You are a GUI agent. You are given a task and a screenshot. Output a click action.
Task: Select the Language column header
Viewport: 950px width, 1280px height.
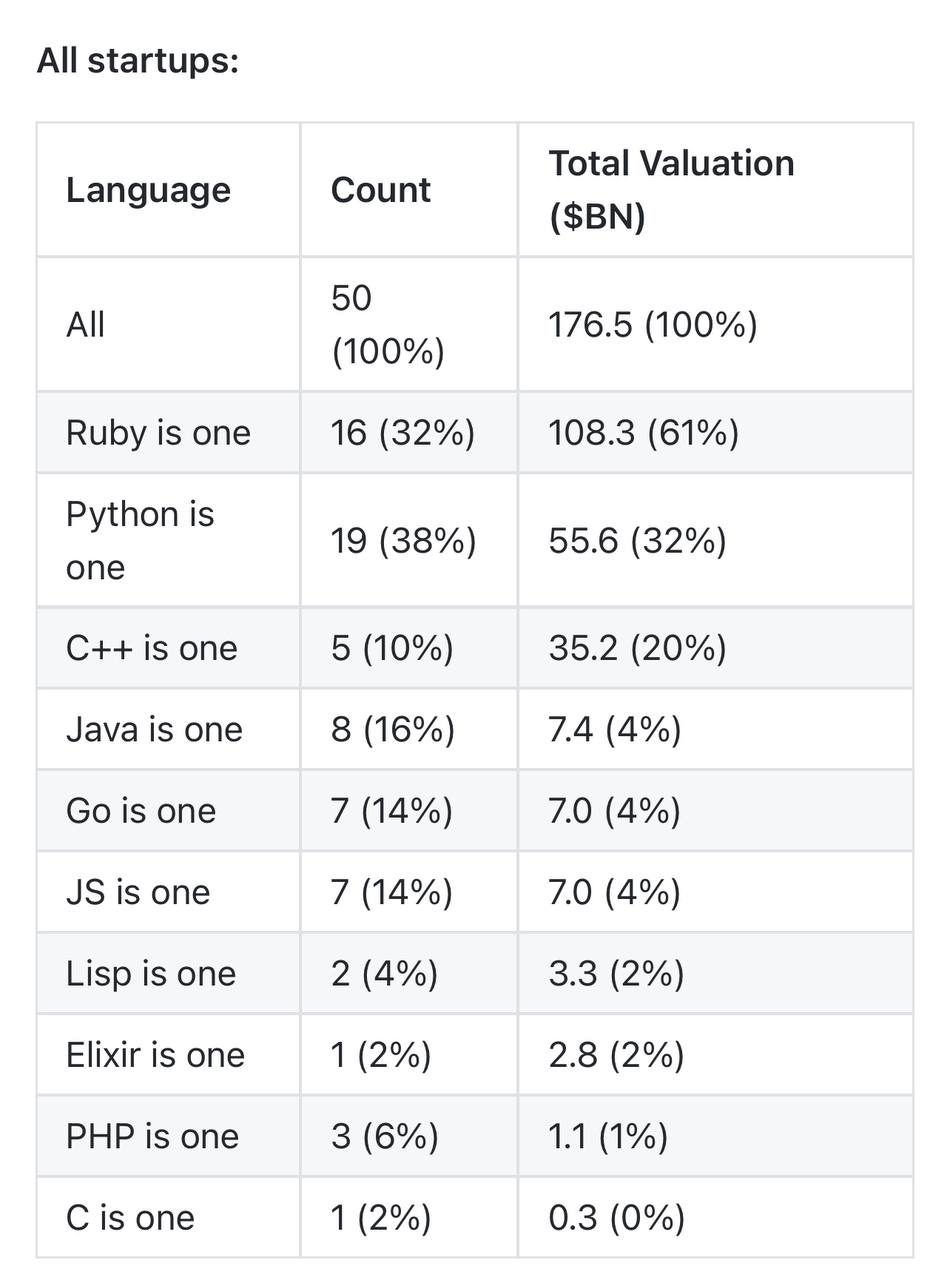pyautogui.click(x=148, y=190)
